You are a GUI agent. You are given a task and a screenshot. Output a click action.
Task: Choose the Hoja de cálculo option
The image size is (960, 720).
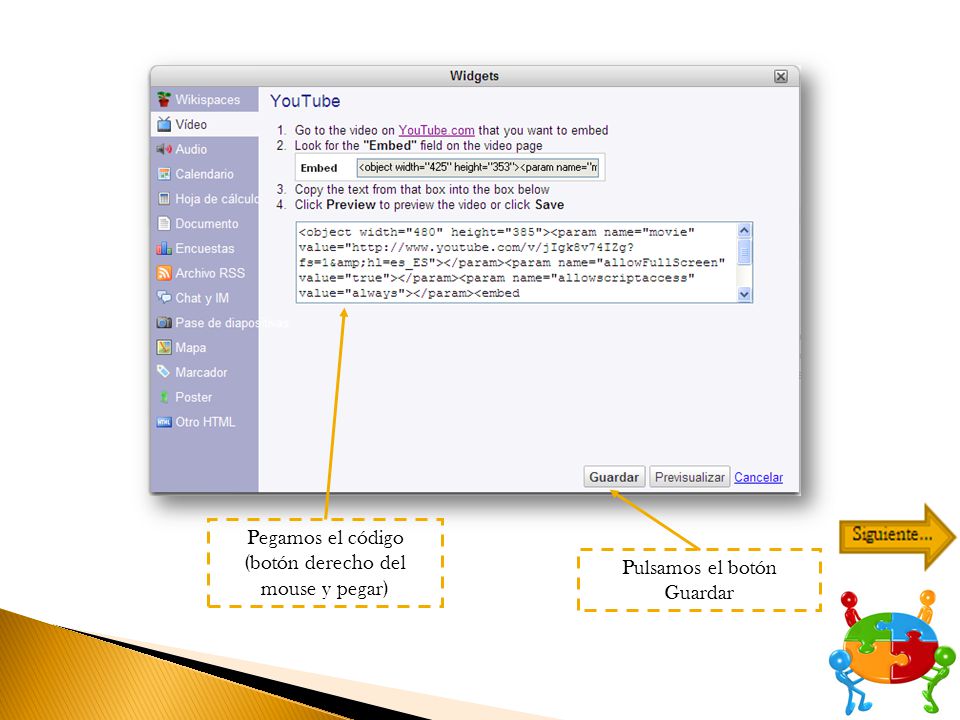[x=204, y=198]
